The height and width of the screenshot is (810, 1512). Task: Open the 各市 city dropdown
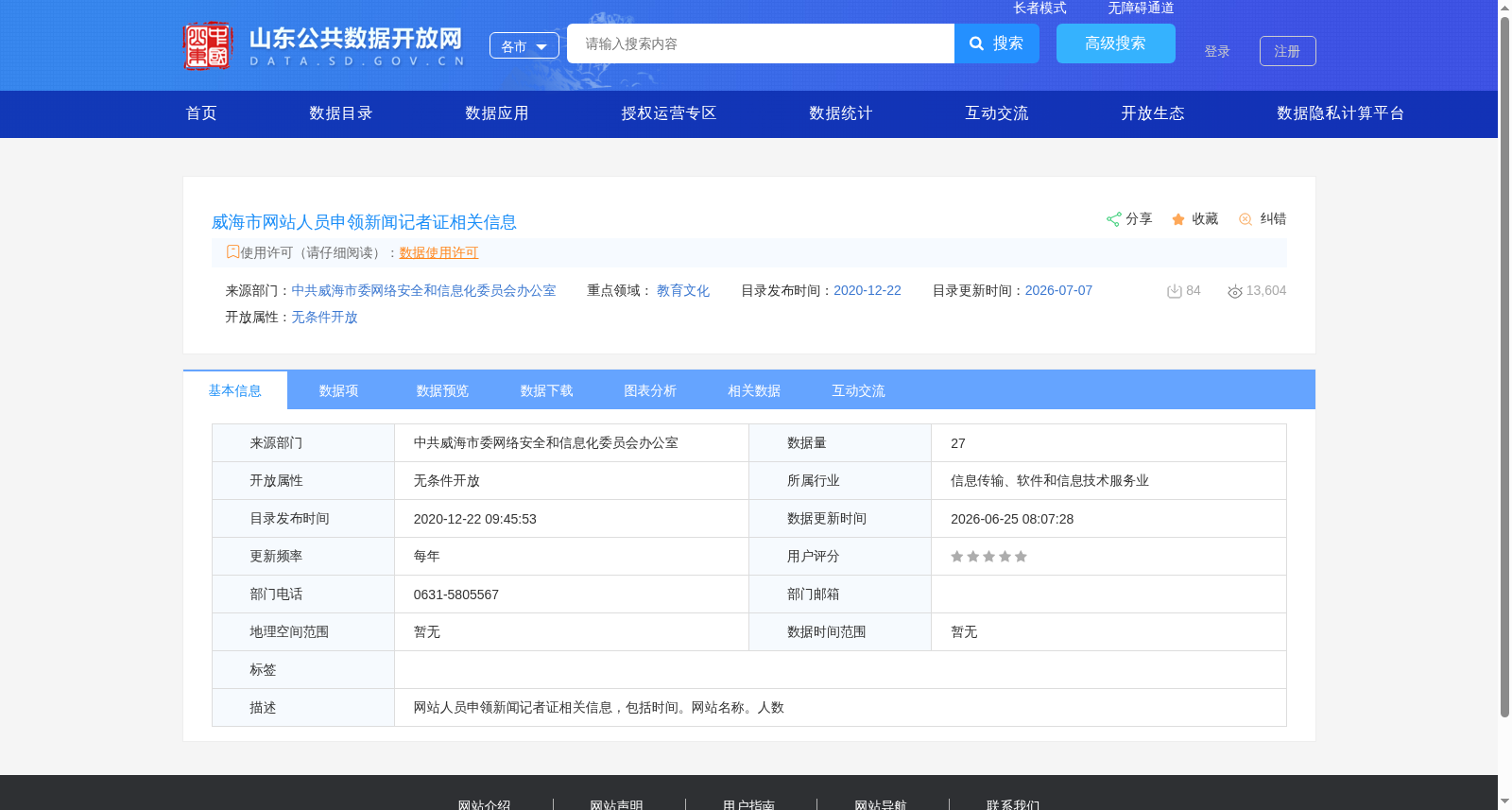(524, 46)
